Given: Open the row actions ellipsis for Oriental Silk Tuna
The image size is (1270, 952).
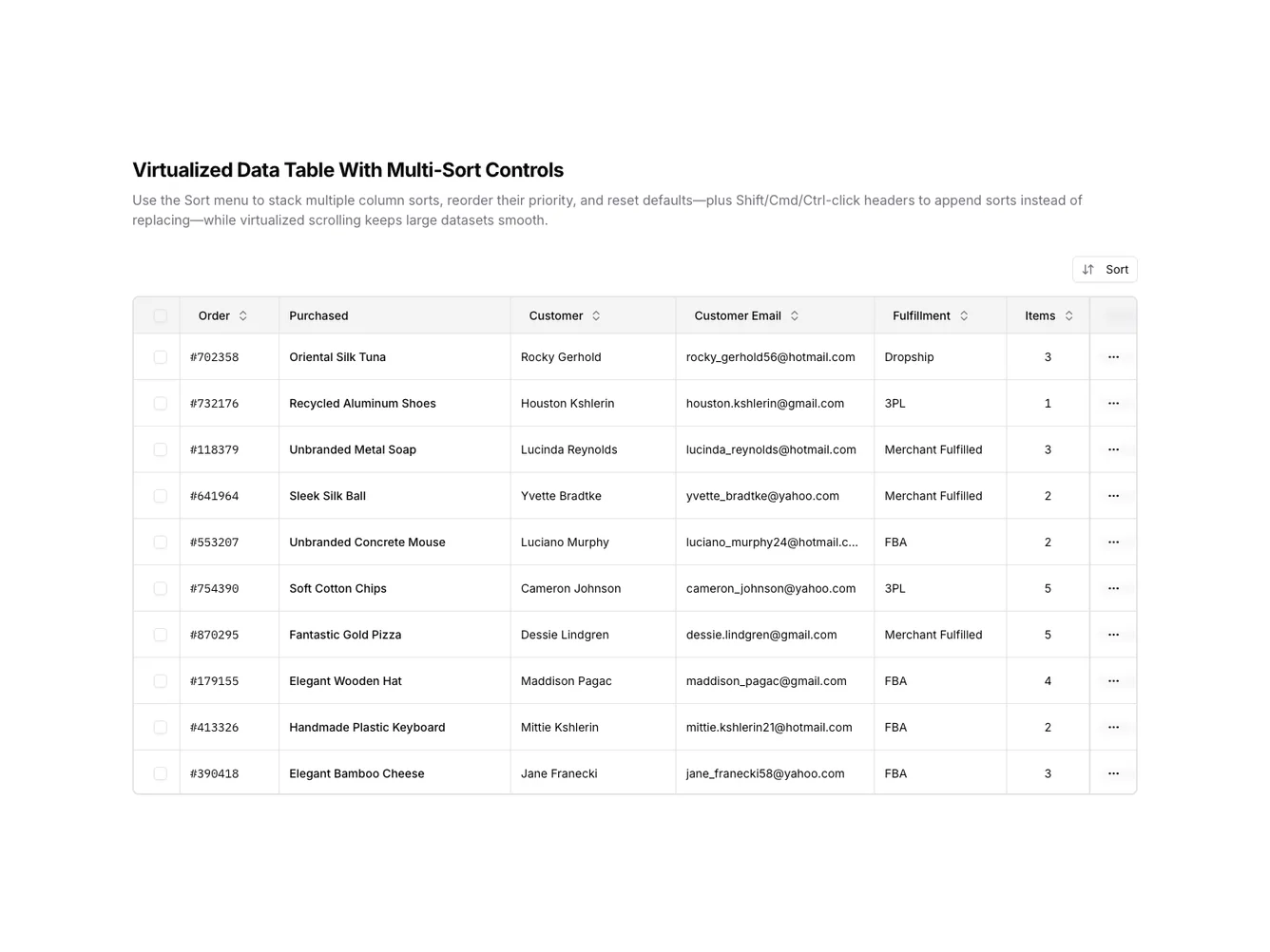Looking at the screenshot, I should 1112,356.
